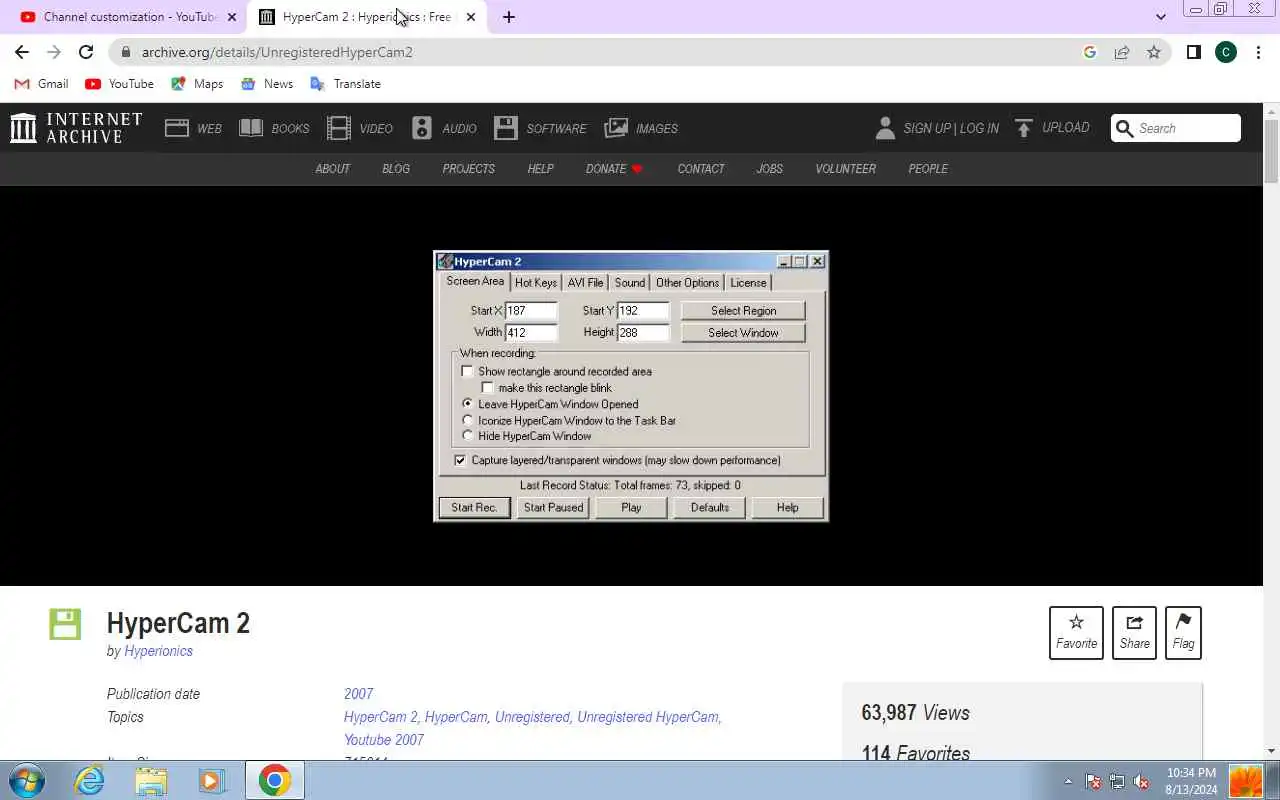
Task: Open a new tab with plus button
Action: pyautogui.click(x=508, y=17)
